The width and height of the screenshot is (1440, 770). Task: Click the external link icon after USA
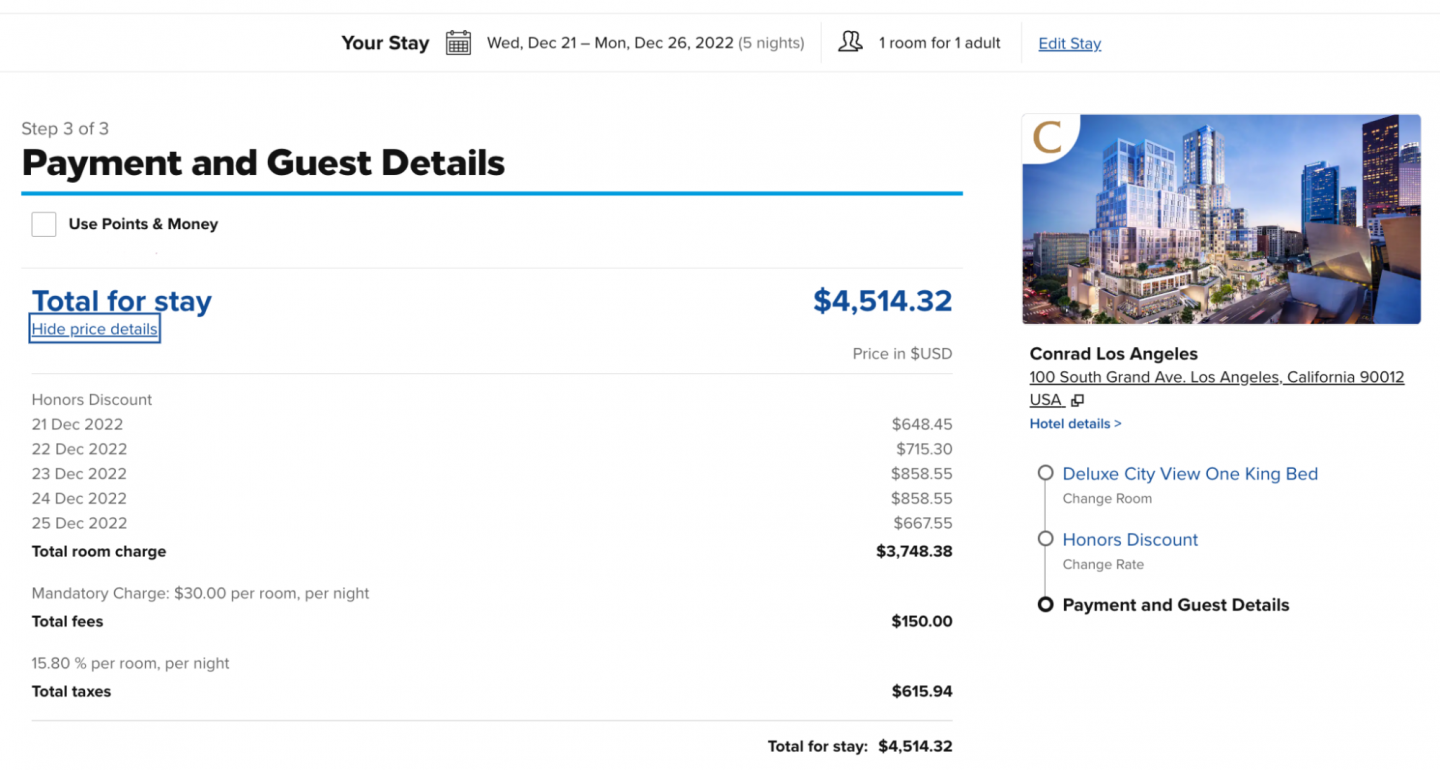(x=1077, y=400)
